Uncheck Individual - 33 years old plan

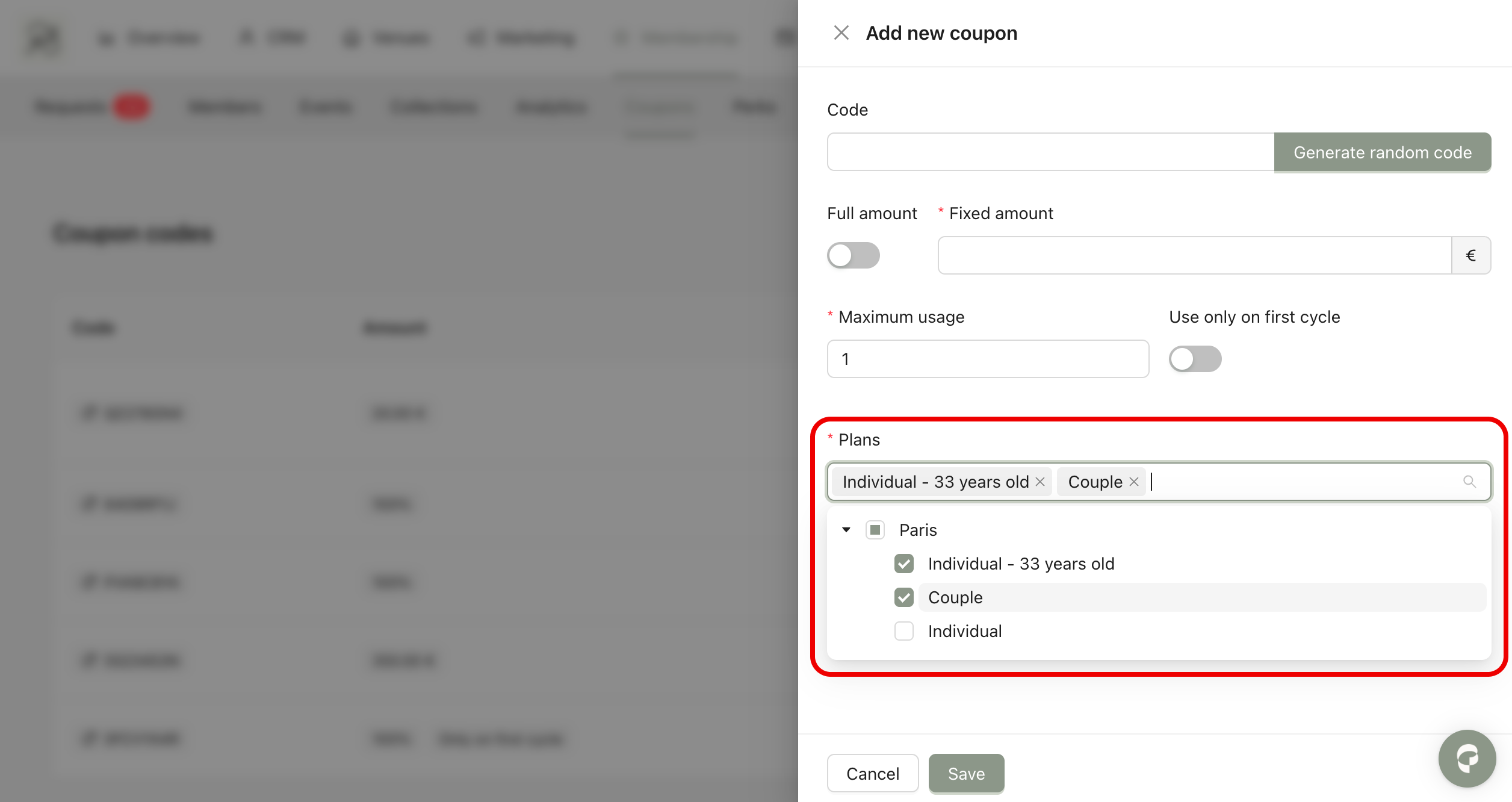coord(903,564)
